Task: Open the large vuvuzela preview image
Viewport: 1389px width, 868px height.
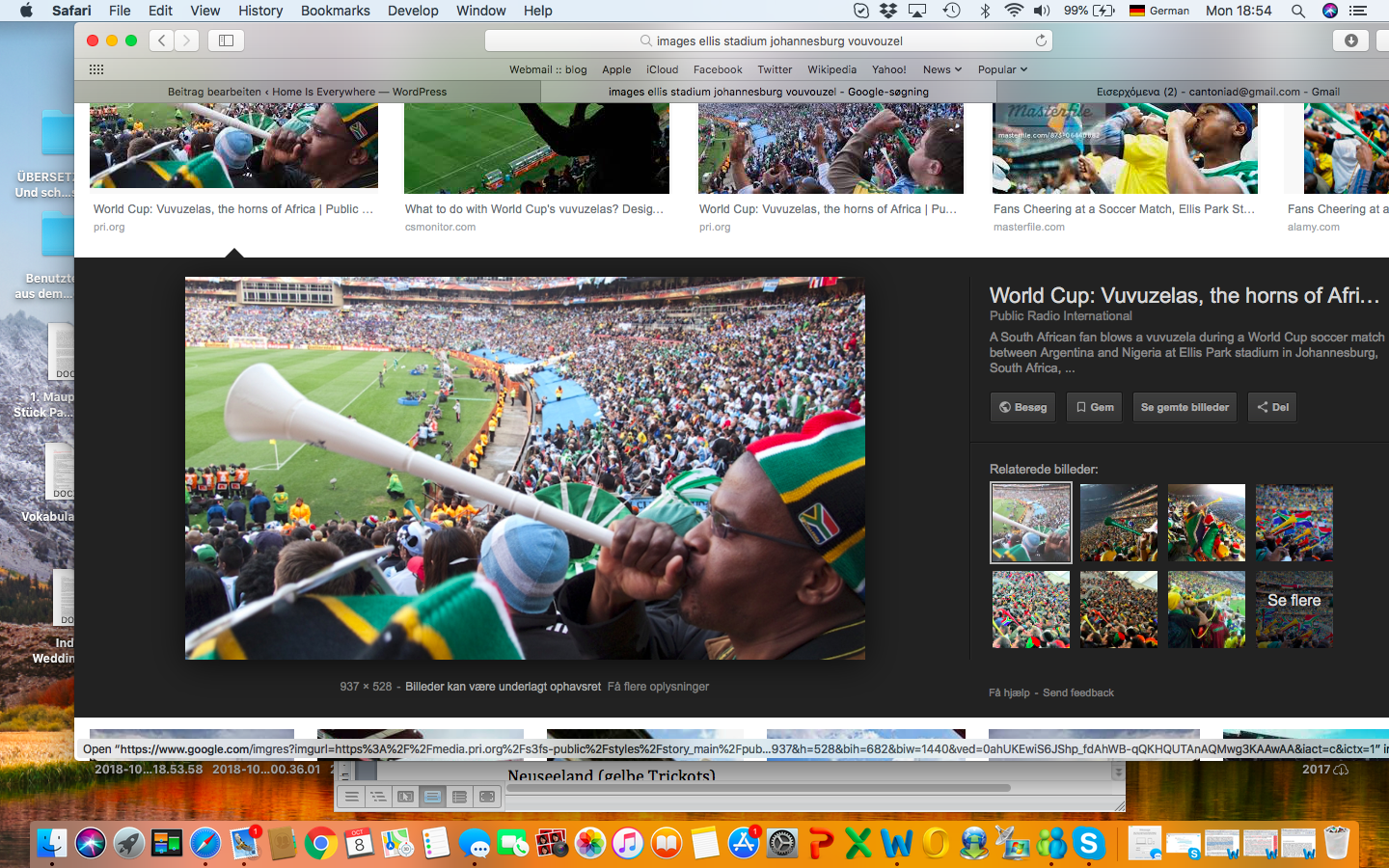Action: point(525,469)
